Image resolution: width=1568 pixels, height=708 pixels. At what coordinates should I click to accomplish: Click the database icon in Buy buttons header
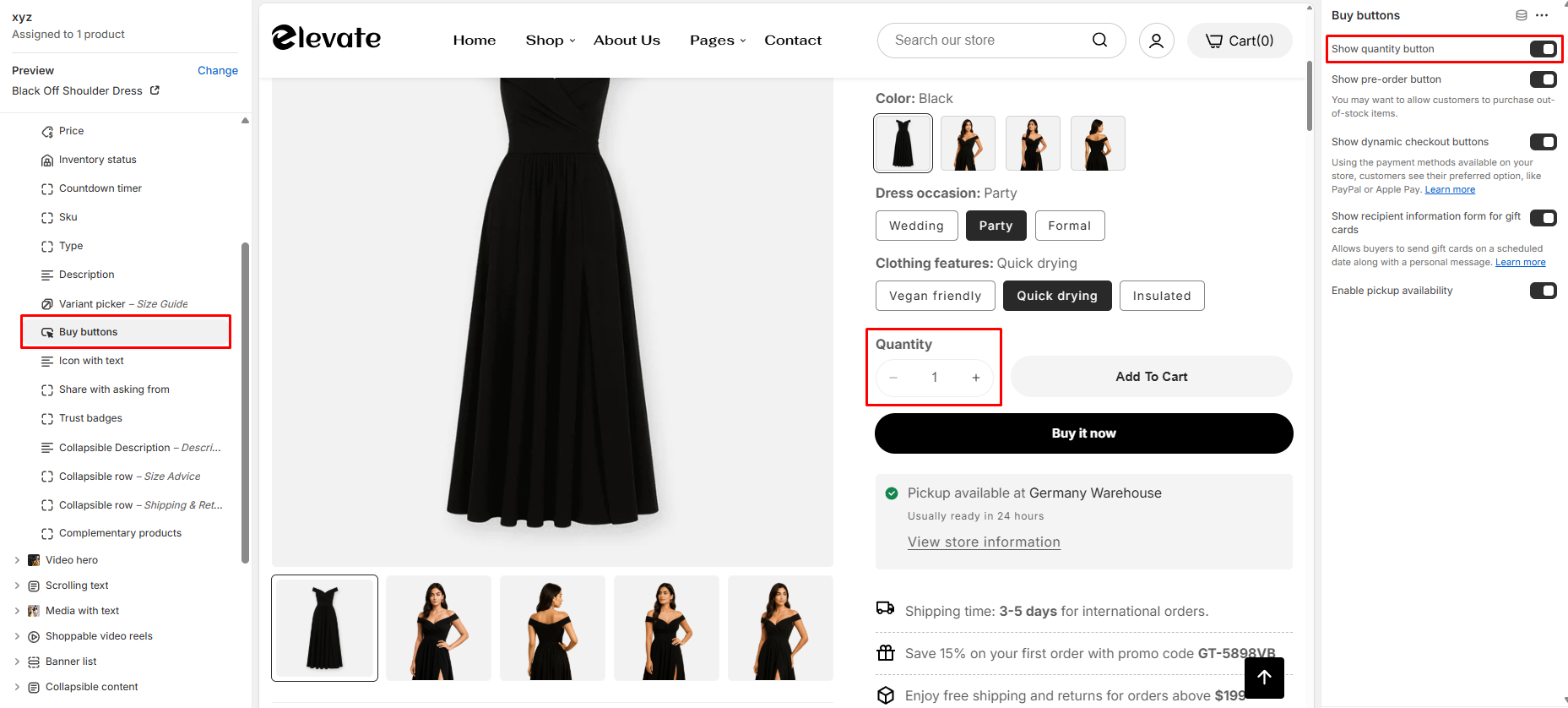coord(1522,15)
